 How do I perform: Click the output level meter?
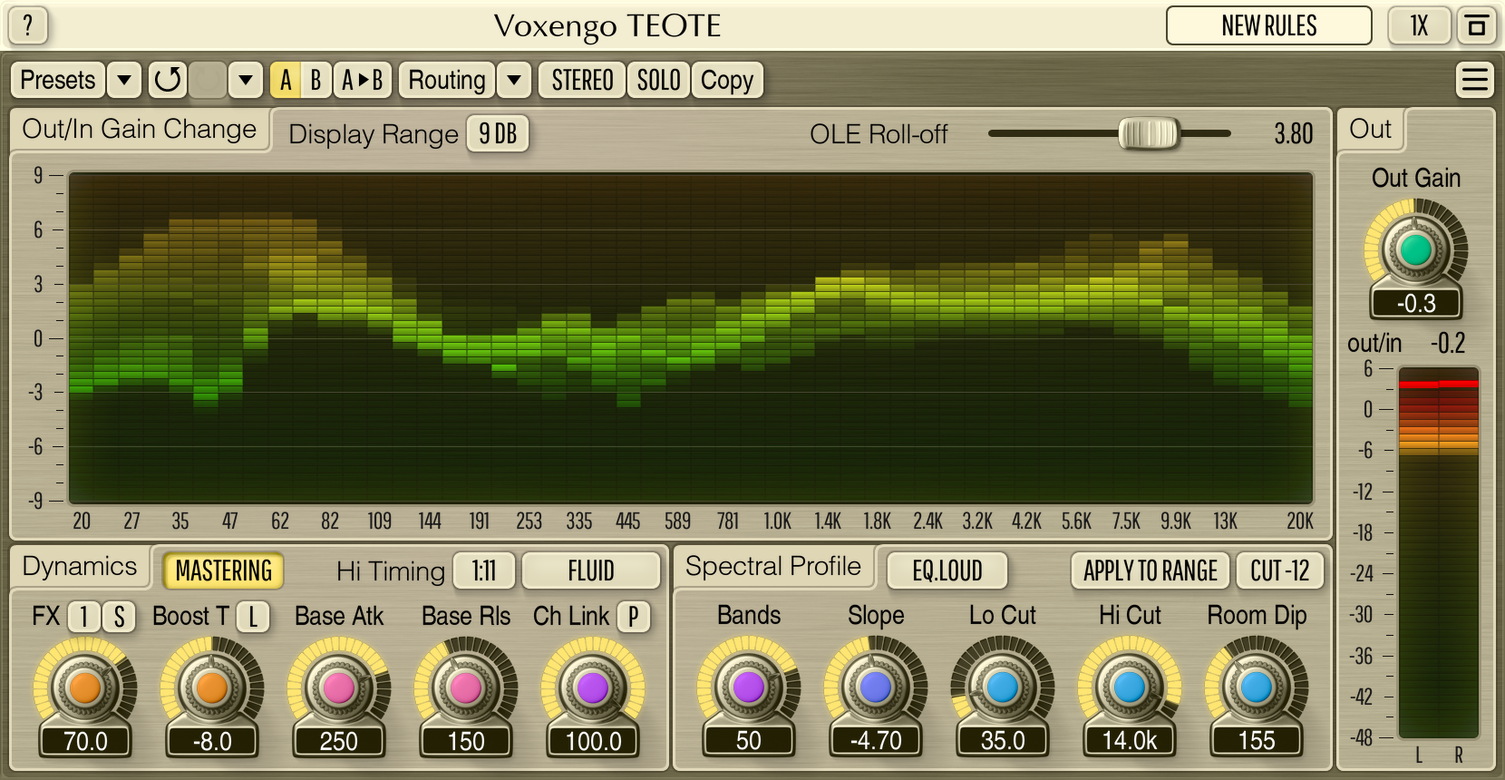pos(1438,553)
